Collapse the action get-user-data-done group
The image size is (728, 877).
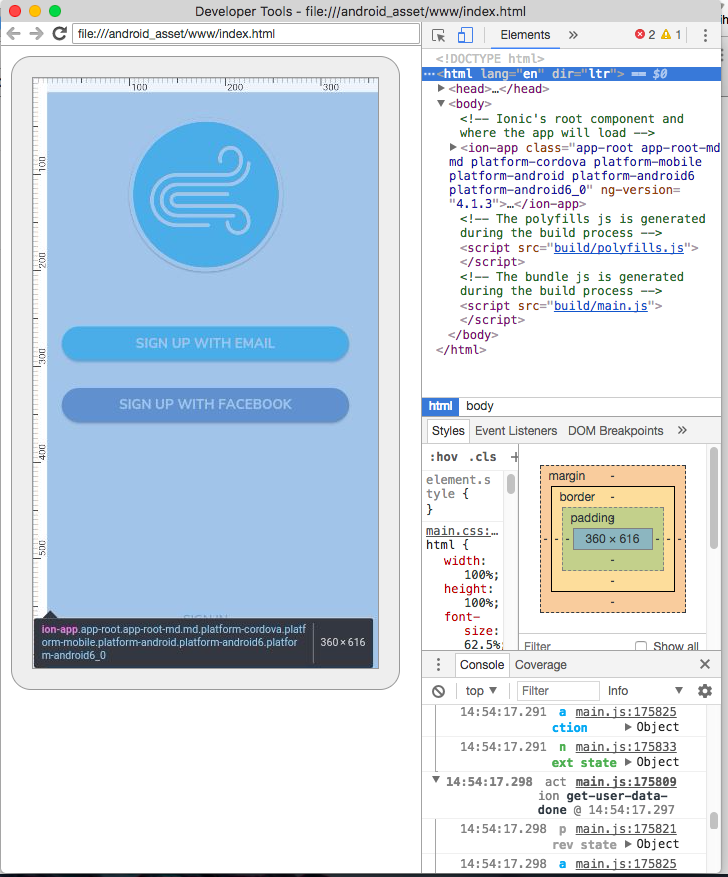click(436, 780)
